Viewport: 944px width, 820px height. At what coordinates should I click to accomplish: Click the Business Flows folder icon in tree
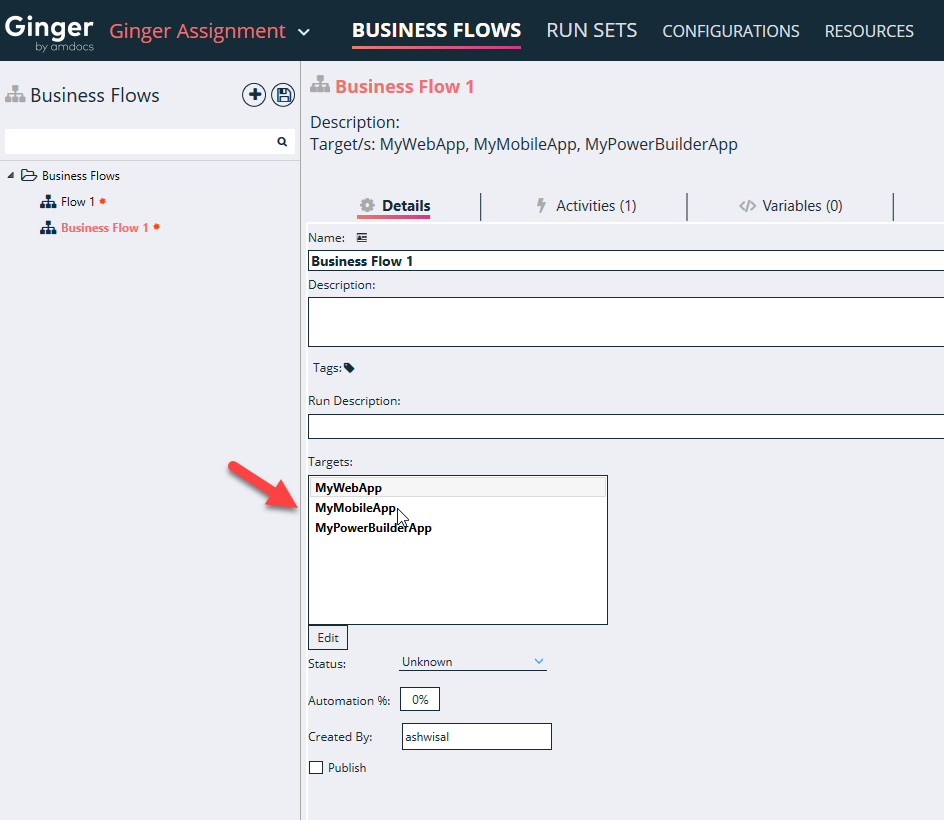[x=29, y=175]
